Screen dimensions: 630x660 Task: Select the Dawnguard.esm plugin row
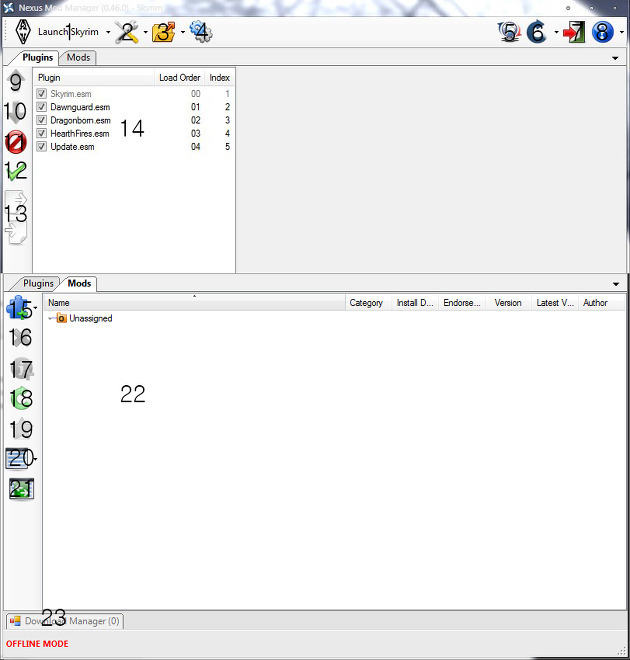pyautogui.click(x=134, y=107)
